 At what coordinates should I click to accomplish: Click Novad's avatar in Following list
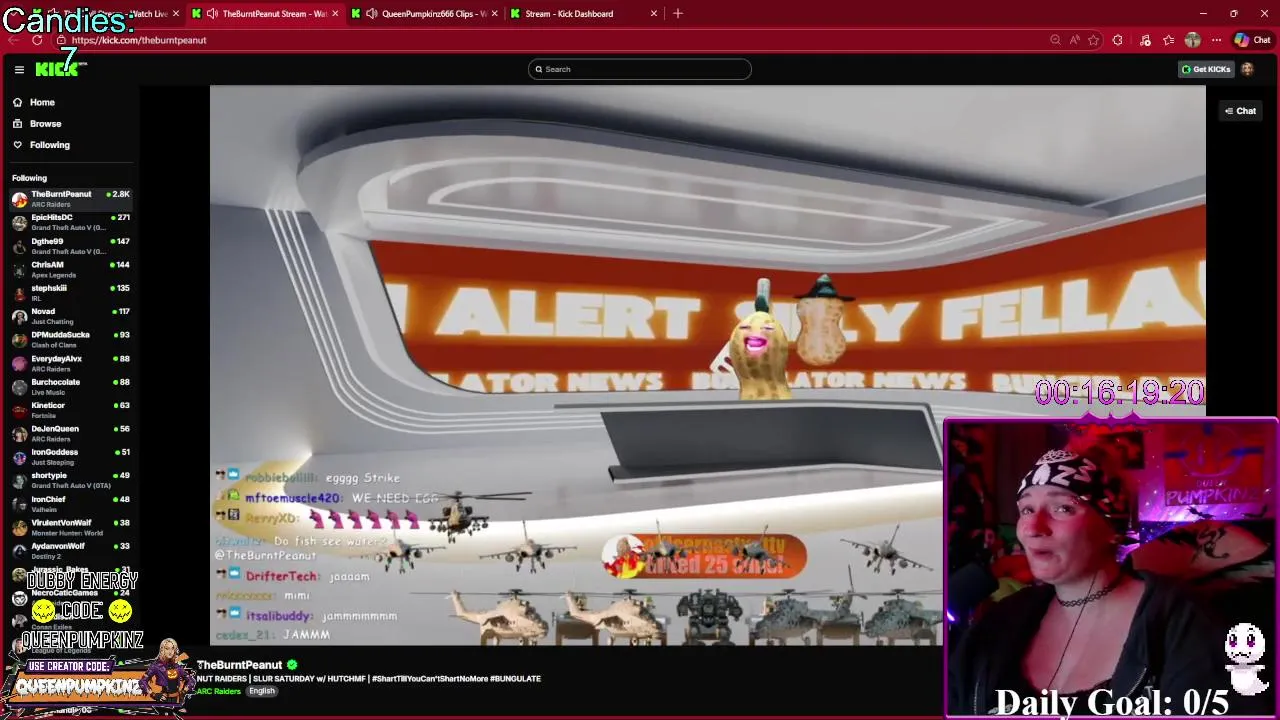pos(19,316)
